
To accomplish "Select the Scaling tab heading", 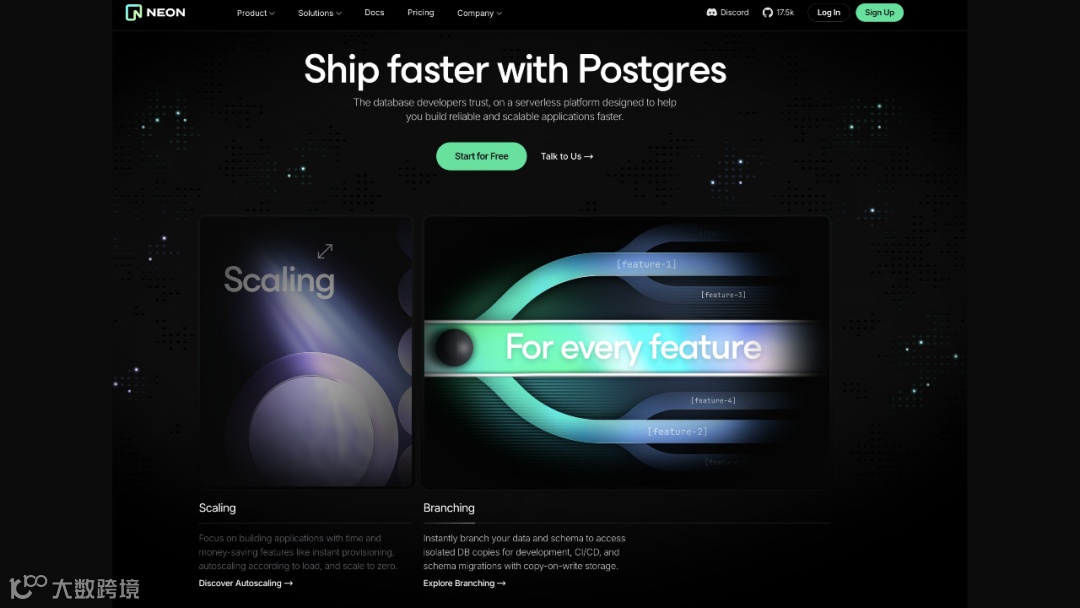I will [x=218, y=508].
